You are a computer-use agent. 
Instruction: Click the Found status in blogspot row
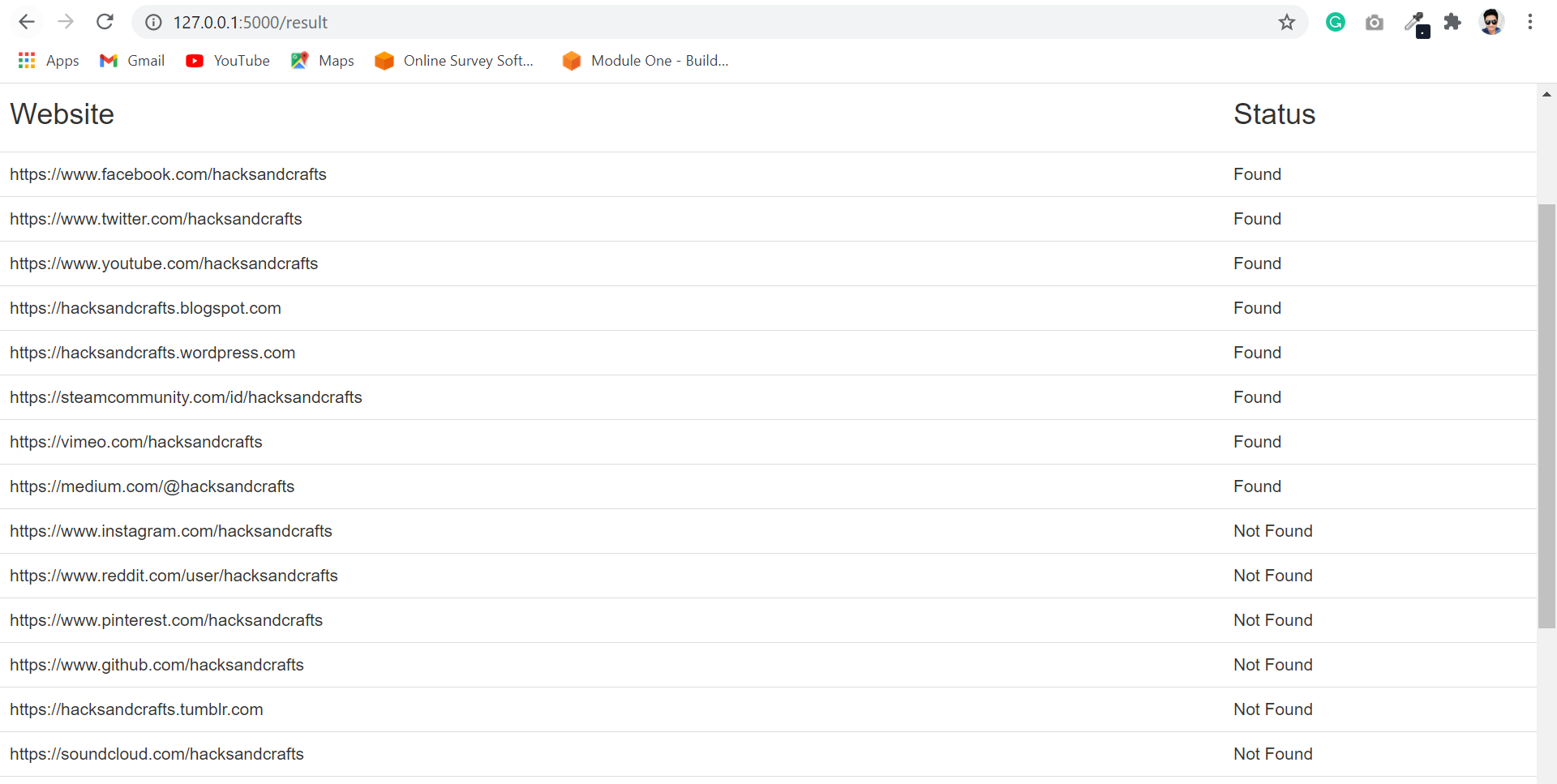1258,308
